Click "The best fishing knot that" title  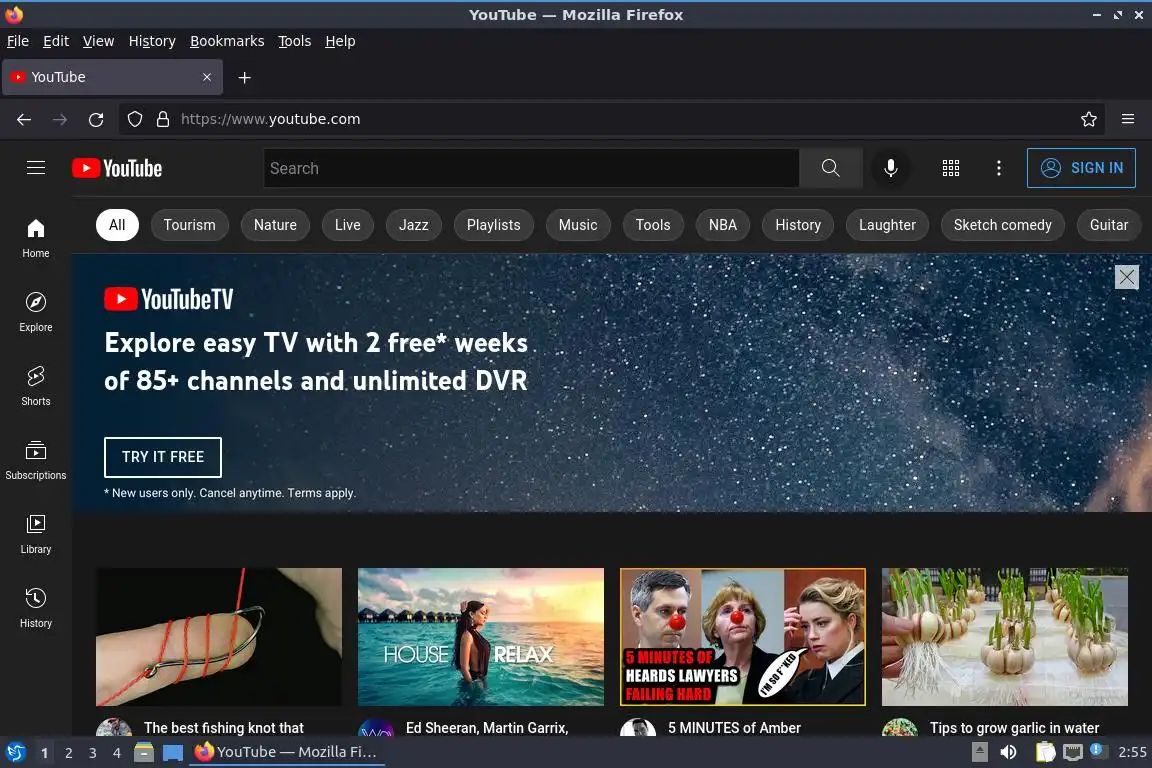[223, 728]
